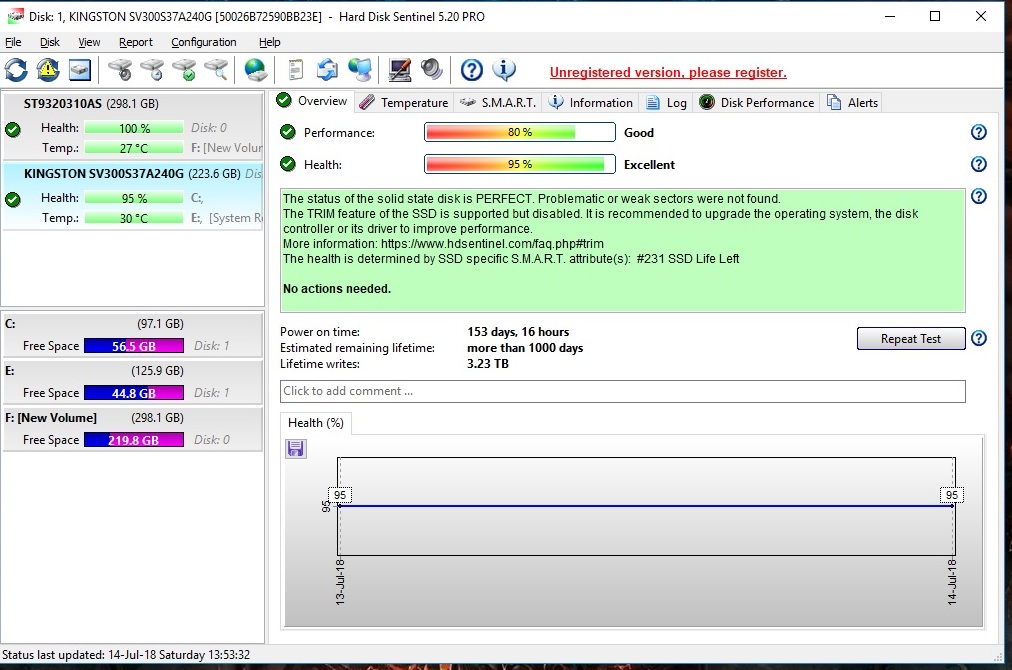The width and height of the screenshot is (1012, 670).
Task: Click the 'Click to add comment' field
Action: point(622,391)
